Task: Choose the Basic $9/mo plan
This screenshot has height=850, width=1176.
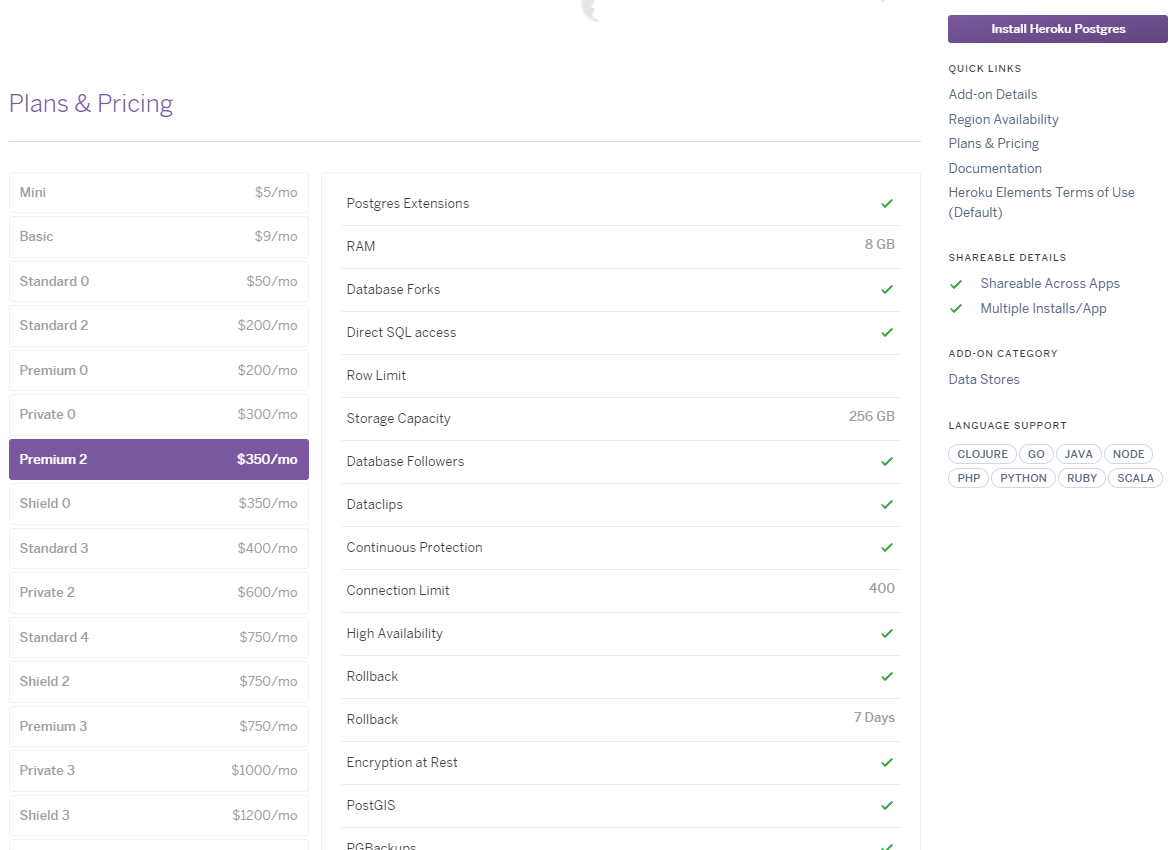Action: (x=158, y=237)
